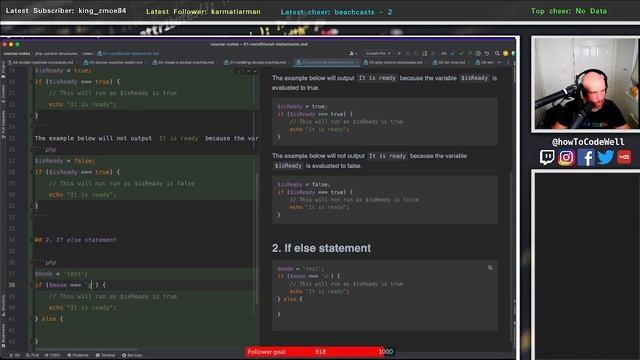Switch to 05-docker-machine-switch.md tab

[x=113, y=62]
